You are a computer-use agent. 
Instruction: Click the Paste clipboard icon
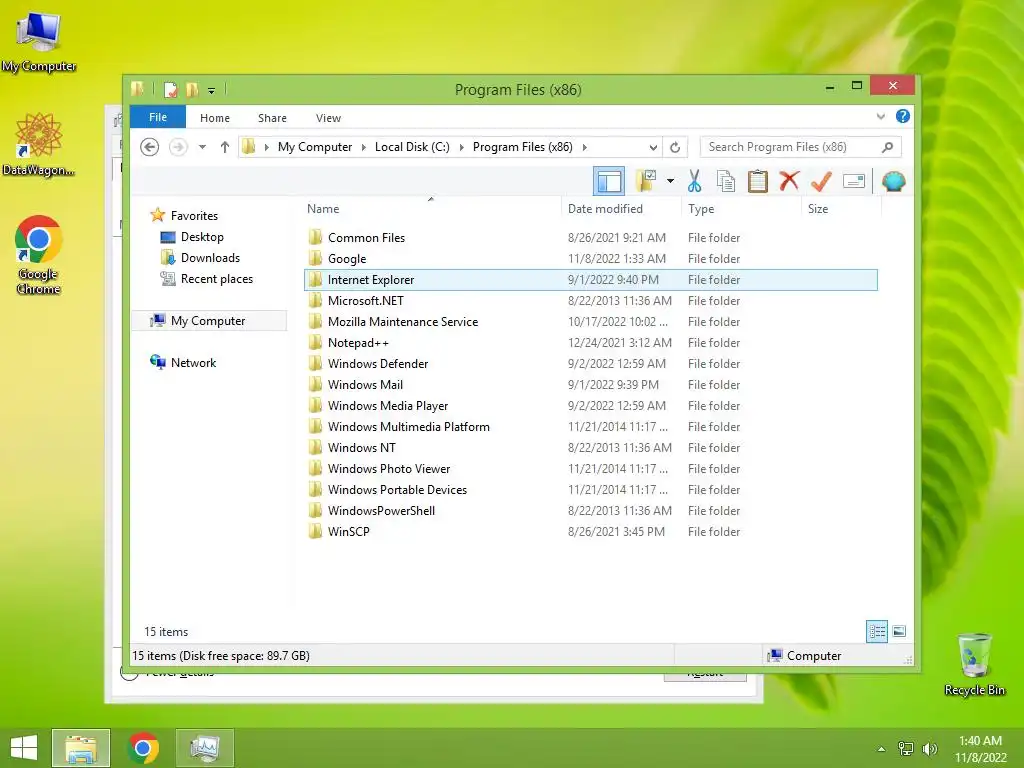pyautogui.click(x=758, y=181)
